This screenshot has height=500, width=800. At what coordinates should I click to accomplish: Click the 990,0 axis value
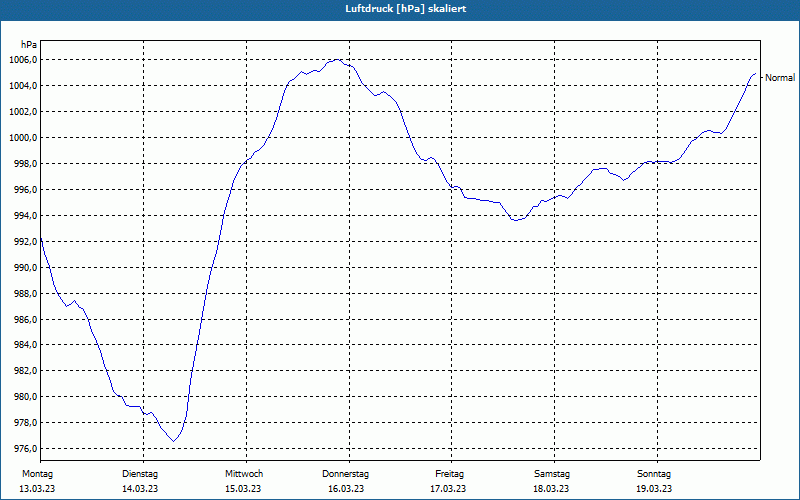[25, 267]
